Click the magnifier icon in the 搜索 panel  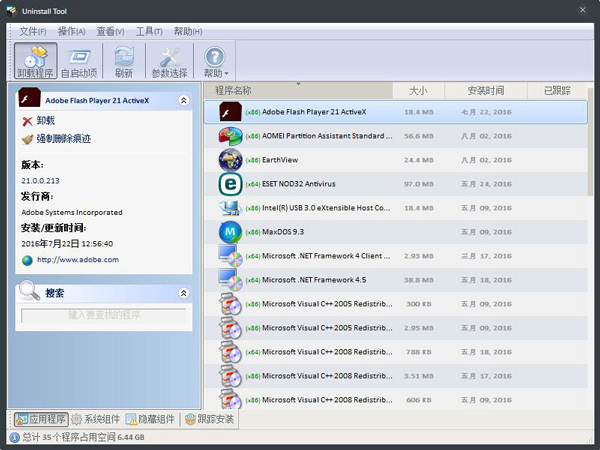[29, 291]
